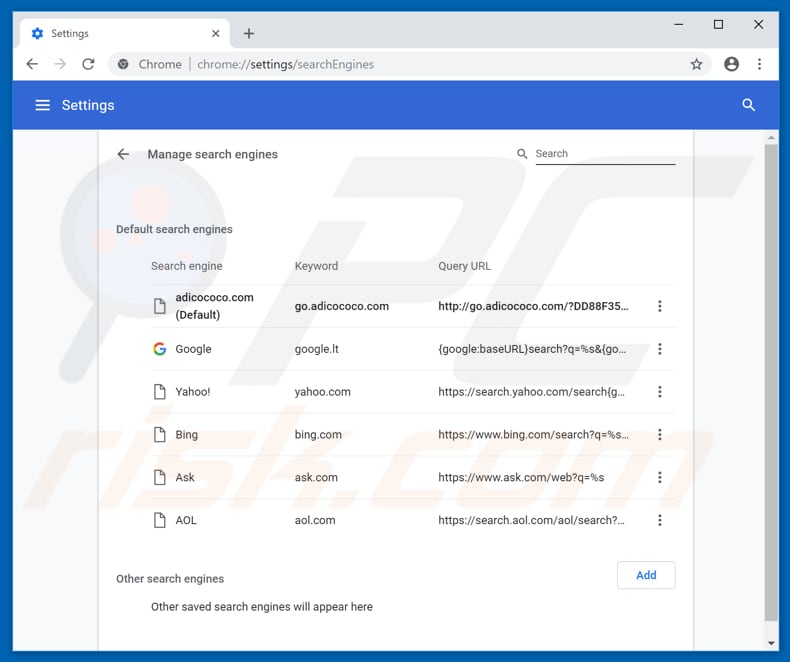Open Chrome's three-dot menu
The width and height of the screenshot is (790, 662).
(x=759, y=64)
